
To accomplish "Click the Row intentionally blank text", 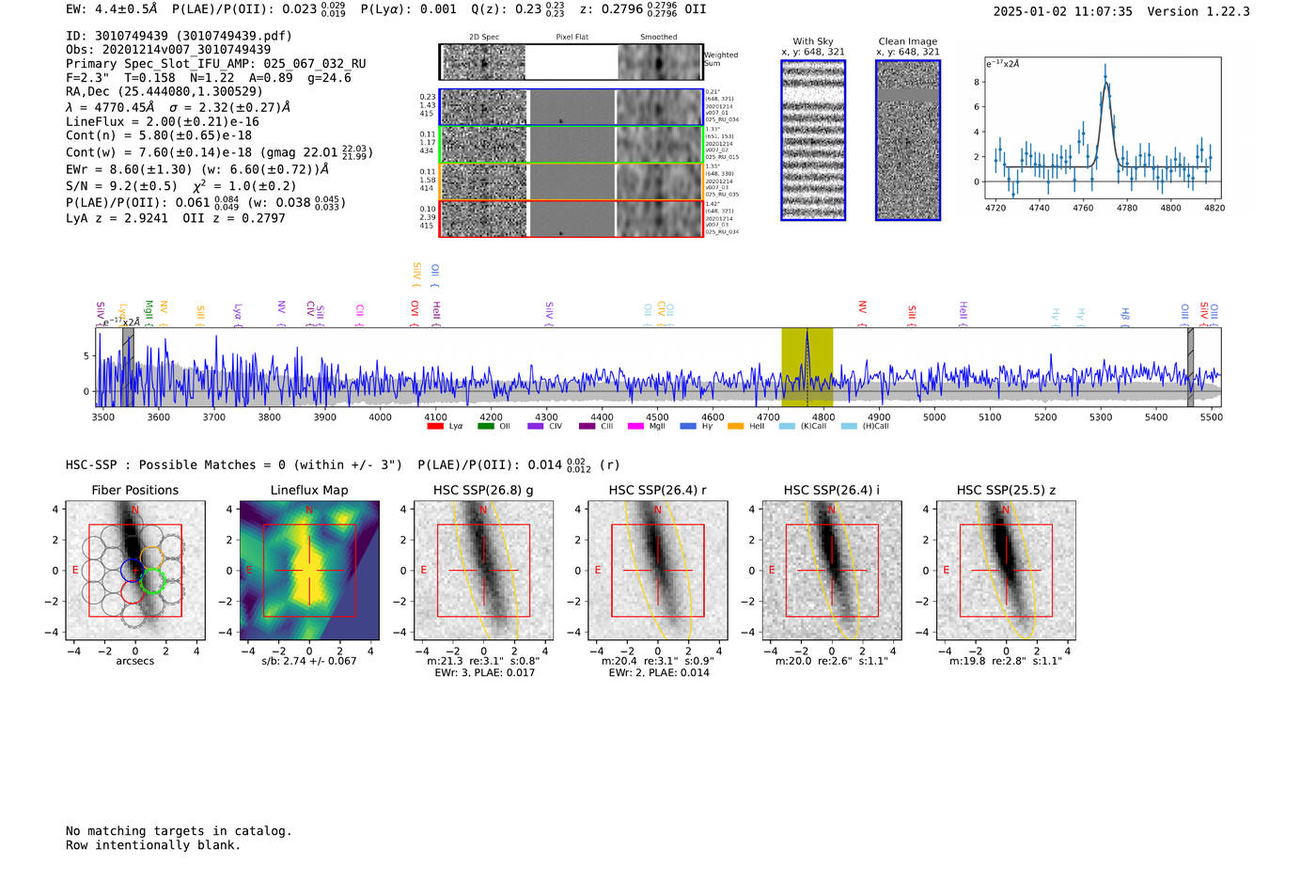I will [153, 845].
